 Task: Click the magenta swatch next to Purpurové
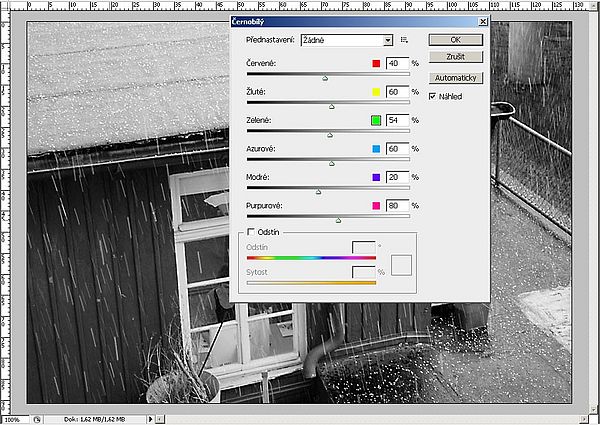[376, 206]
